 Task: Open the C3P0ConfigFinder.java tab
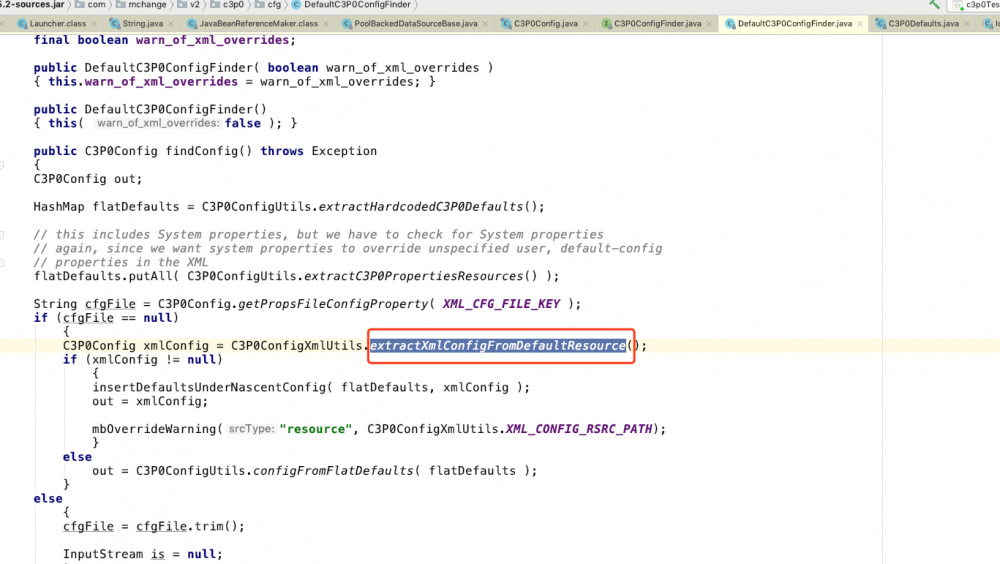coord(658,24)
